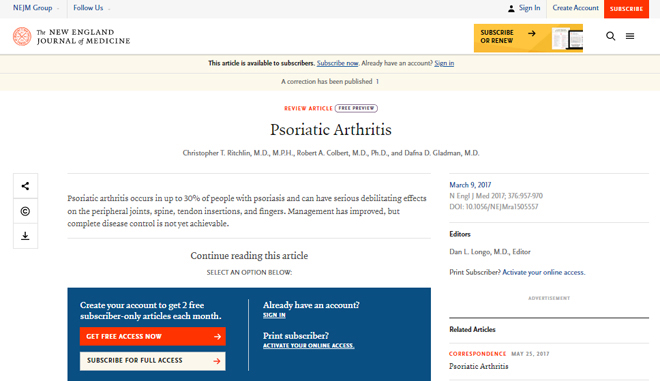This screenshot has height=381, width=660.
Task: Open related Psoriatic Arthritis correspondence article
Action: [x=479, y=366]
